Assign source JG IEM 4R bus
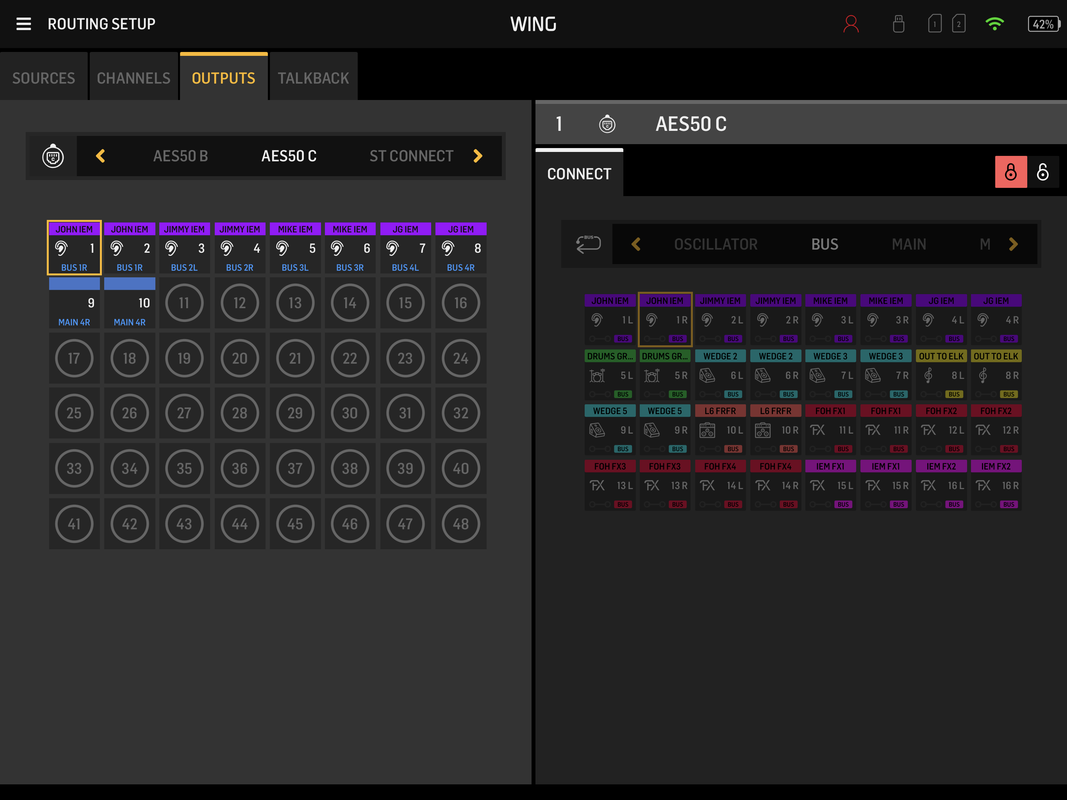1067x800 pixels. 996,319
